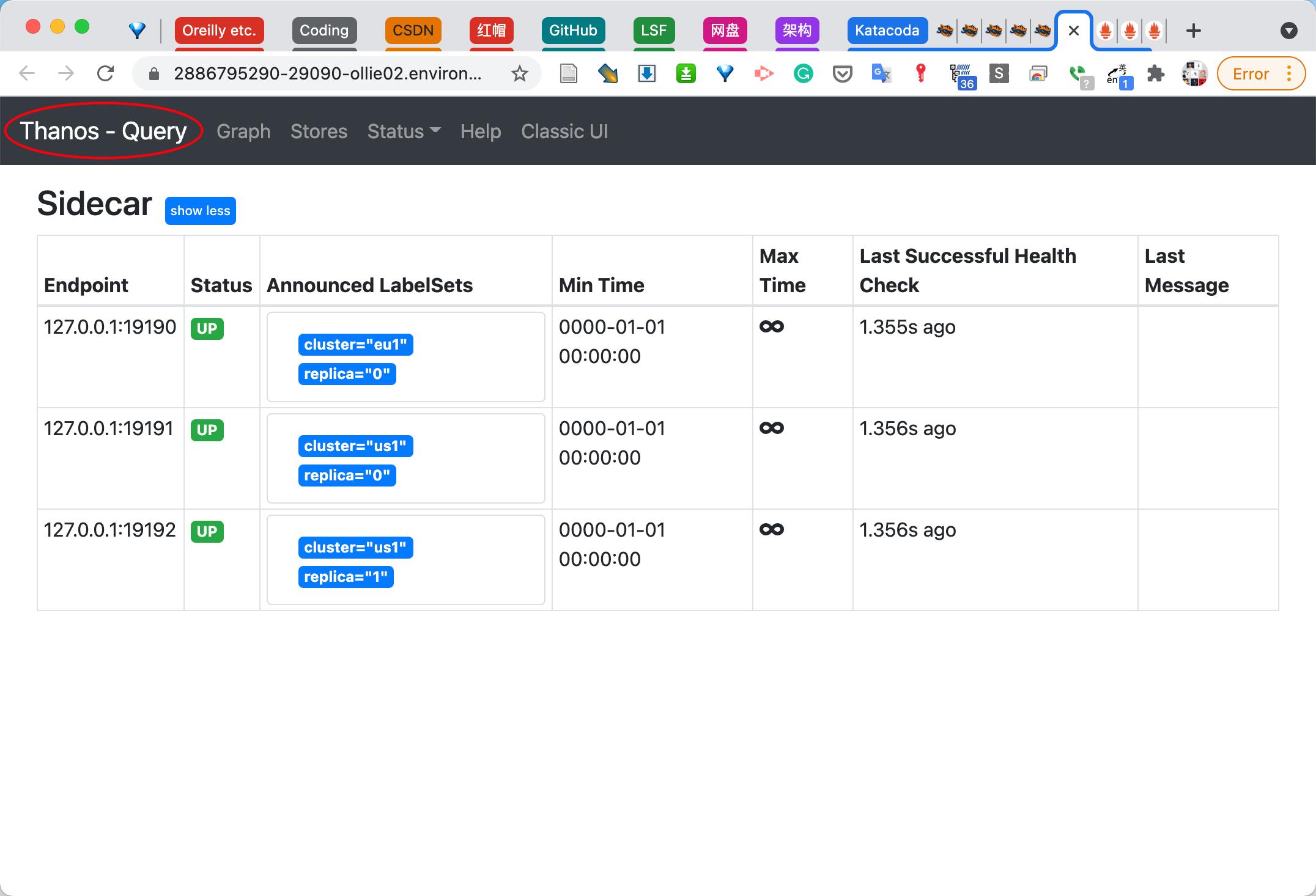1316x896 pixels.
Task: Click the gray S extension icon
Action: 999,74
